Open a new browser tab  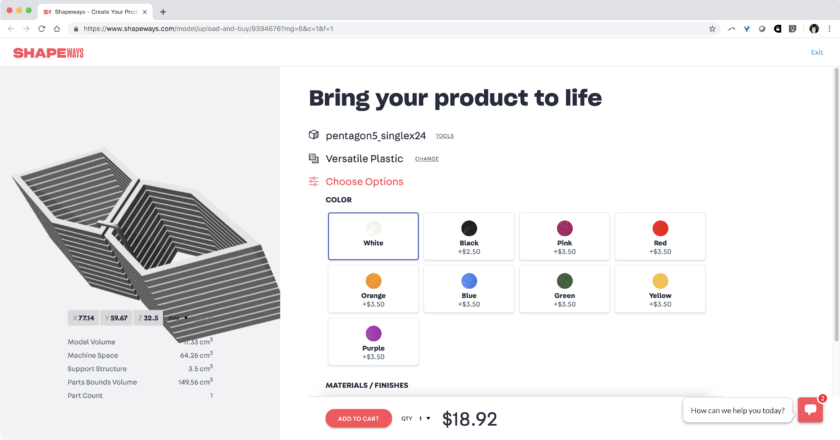point(163,11)
